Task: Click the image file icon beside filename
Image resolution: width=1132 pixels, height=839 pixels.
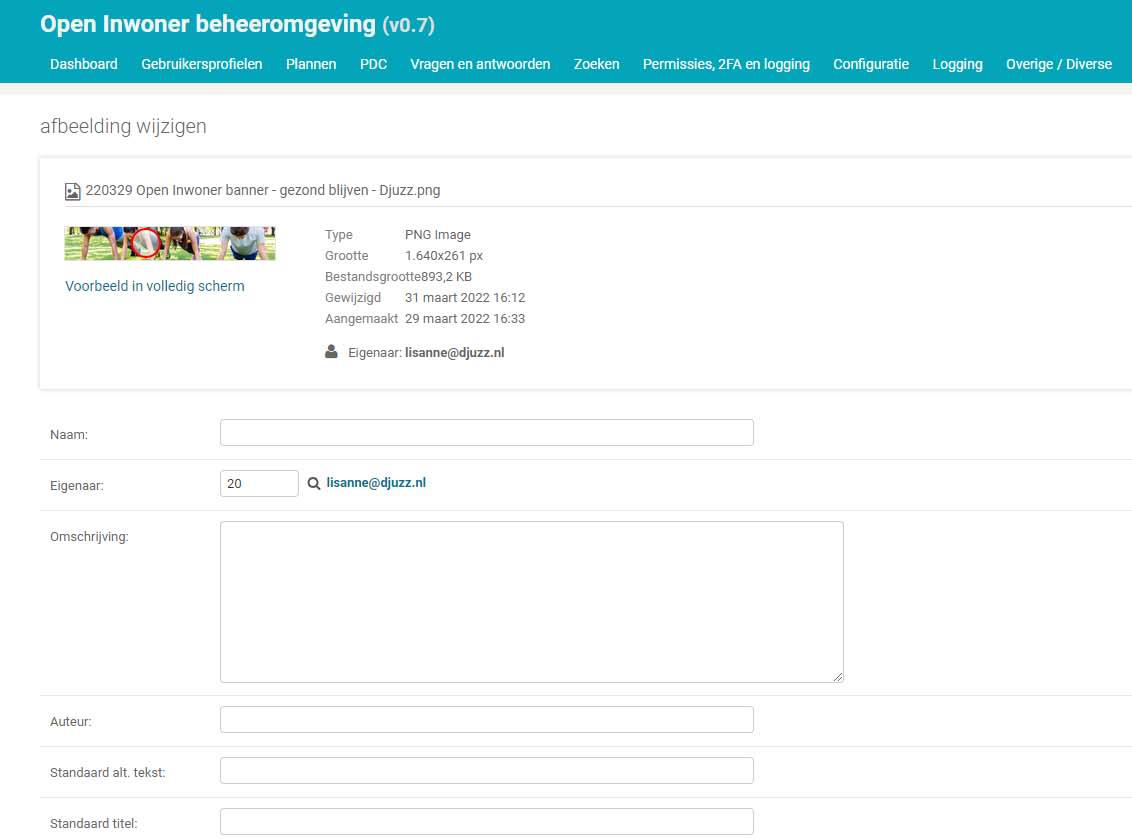Action: 72,191
